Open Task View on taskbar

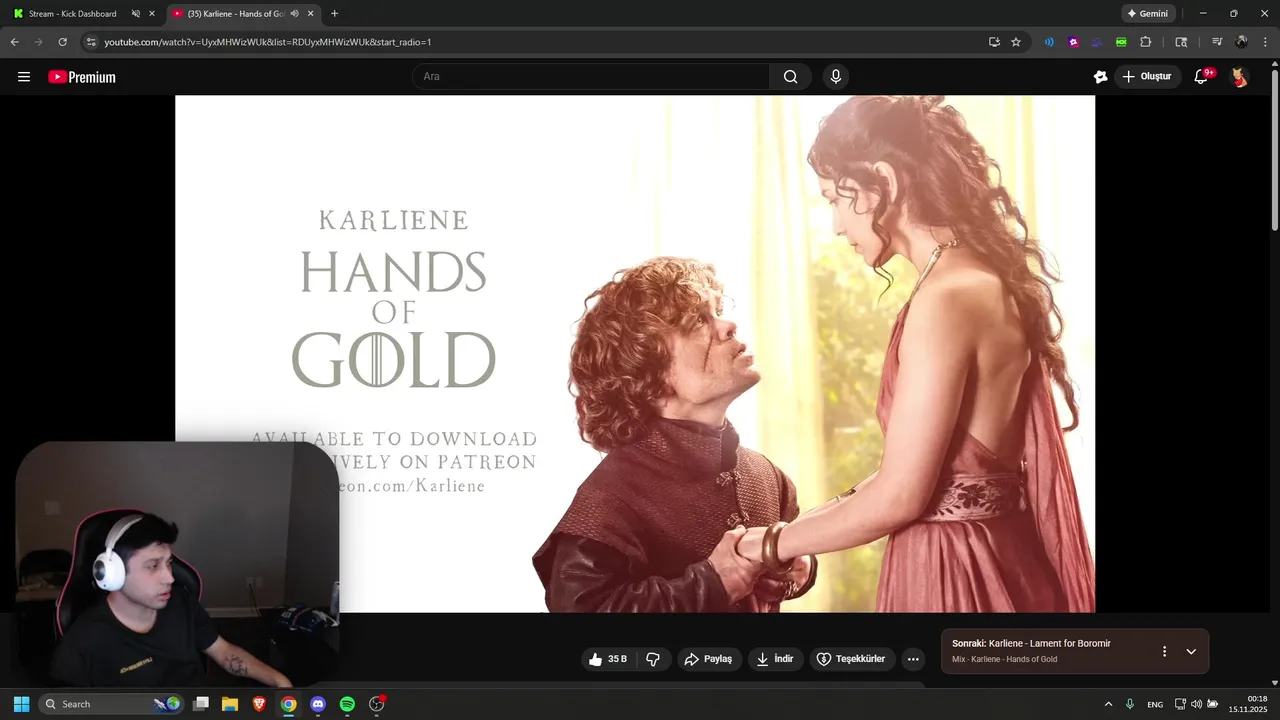[x=201, y=704]
